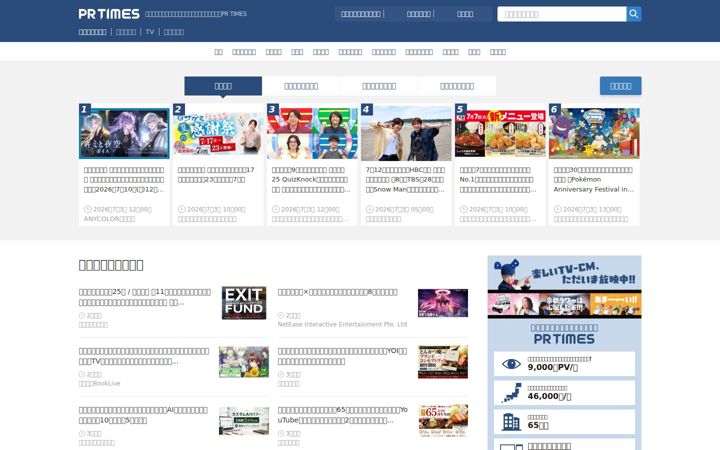Open rank 4 Snow Man beach thumbnail
This screenshot has width=720, height=450.
[406, 134]
